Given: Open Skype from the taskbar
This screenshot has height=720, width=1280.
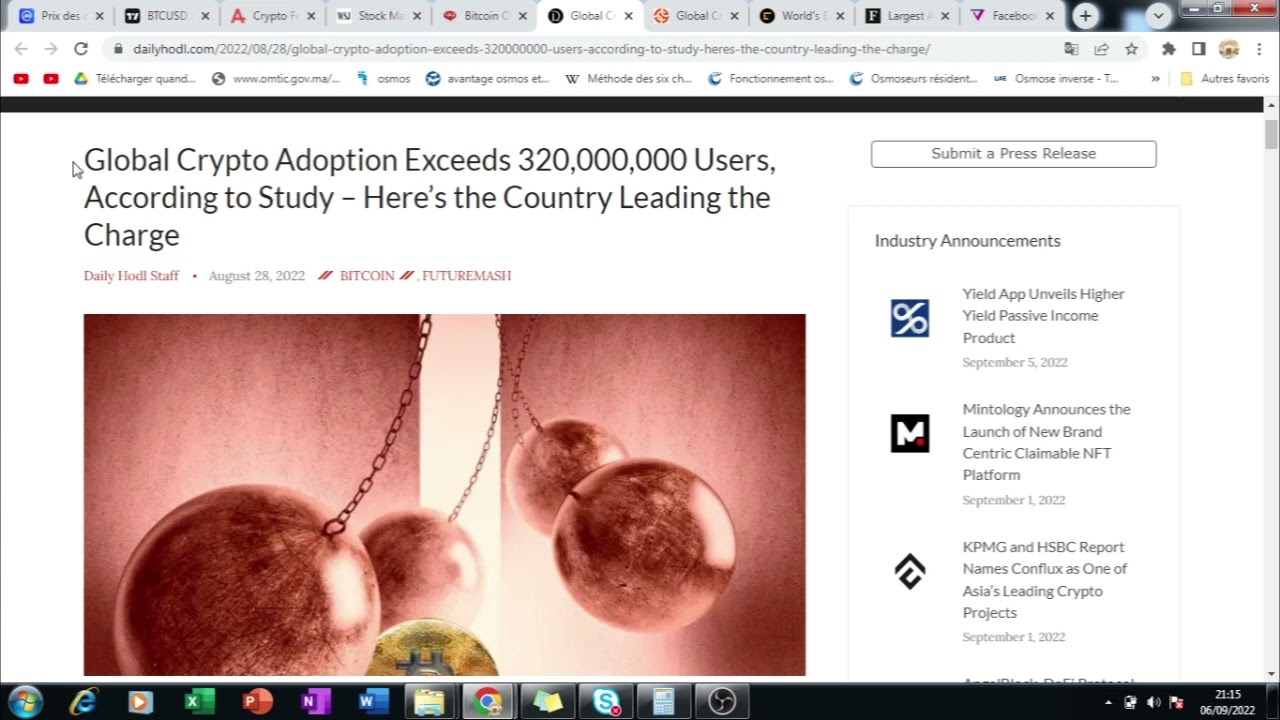Looking at the screenshot, I should pyautogui.click(x=606, y=702).
